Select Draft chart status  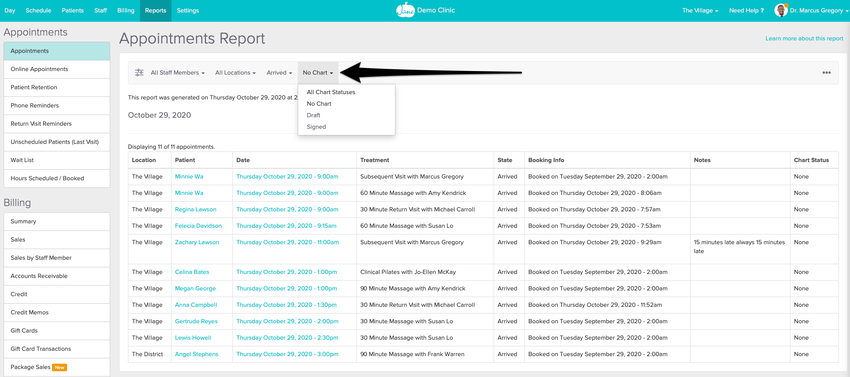(x=313, y=115)
